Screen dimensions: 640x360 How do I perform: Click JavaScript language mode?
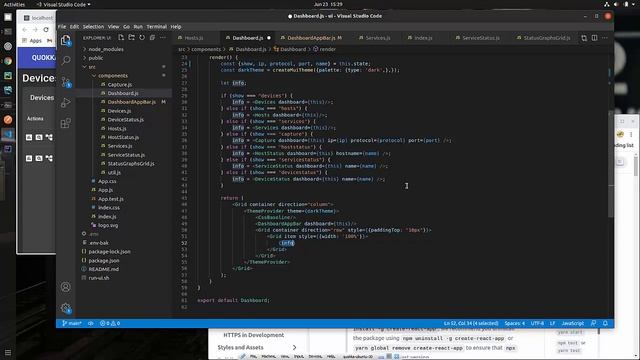[573, 323]
